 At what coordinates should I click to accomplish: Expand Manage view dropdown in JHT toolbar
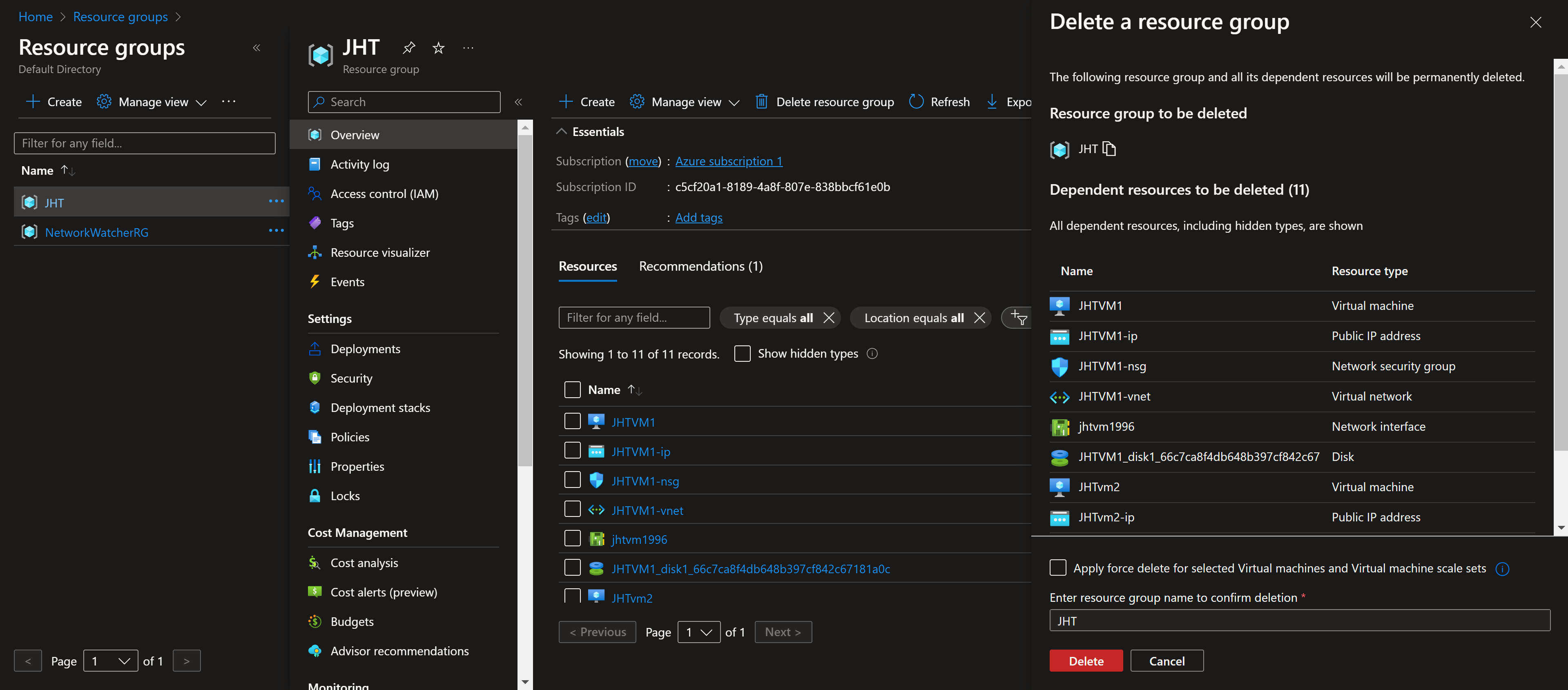click(684, 102)
